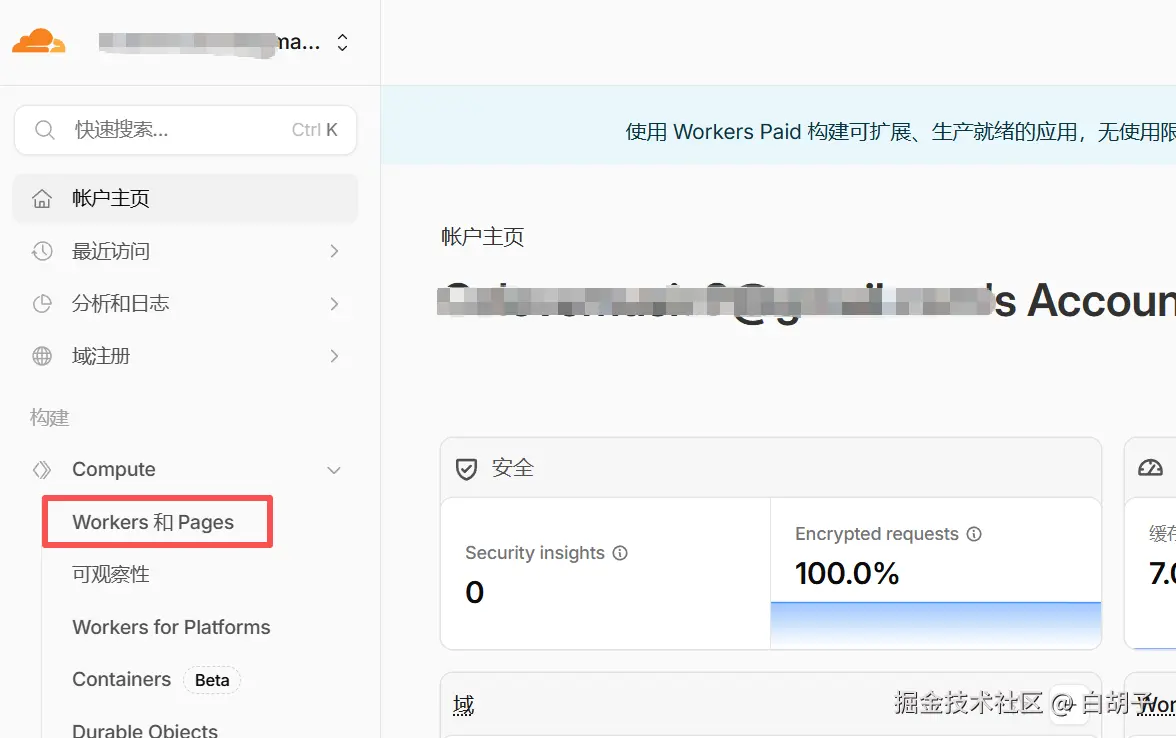Open the 最近访问 menu item
1176x738 pixels.
[185, 251]
